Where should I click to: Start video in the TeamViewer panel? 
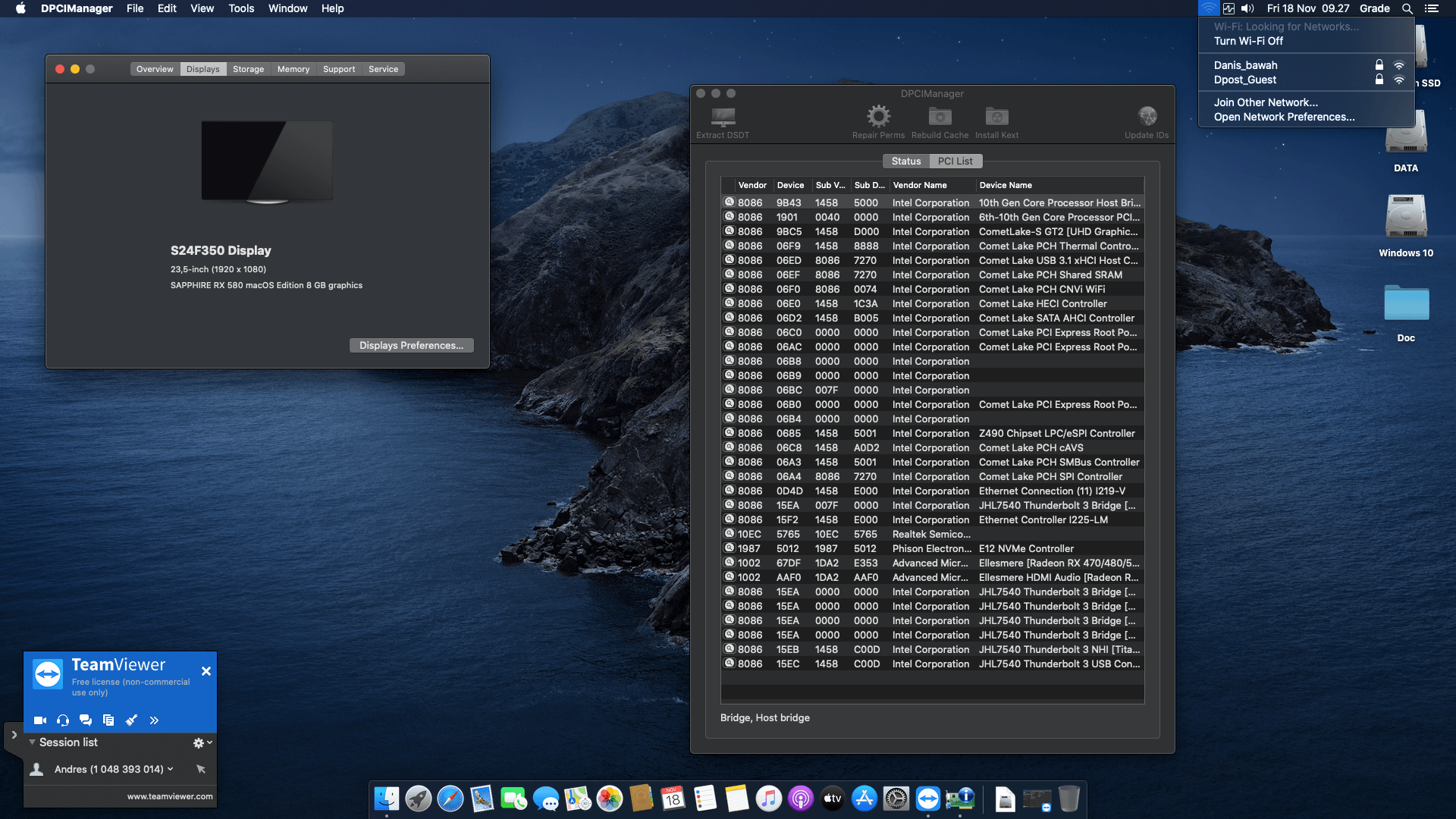40,720
